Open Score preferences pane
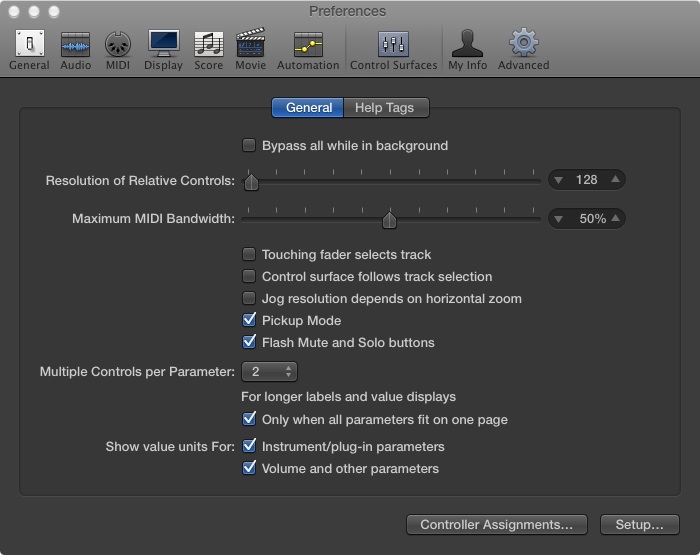 click(x=208, y=50)
